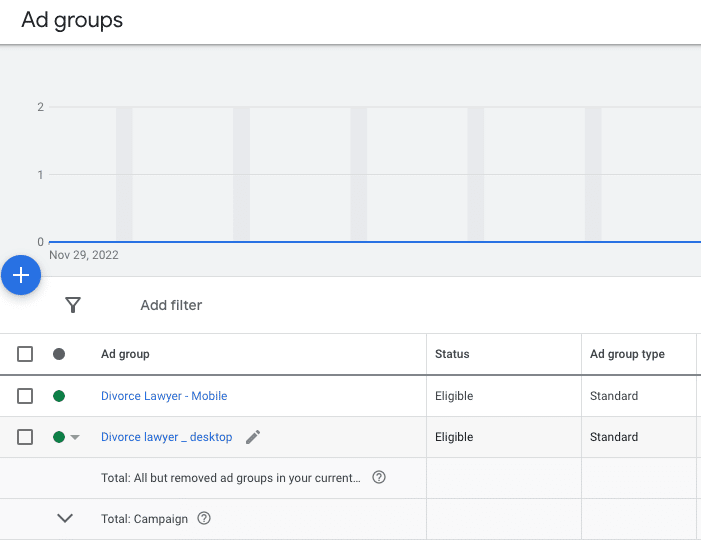Open help icon beside Total: Campaign
The image size is (701, 552).
[204, 518]
